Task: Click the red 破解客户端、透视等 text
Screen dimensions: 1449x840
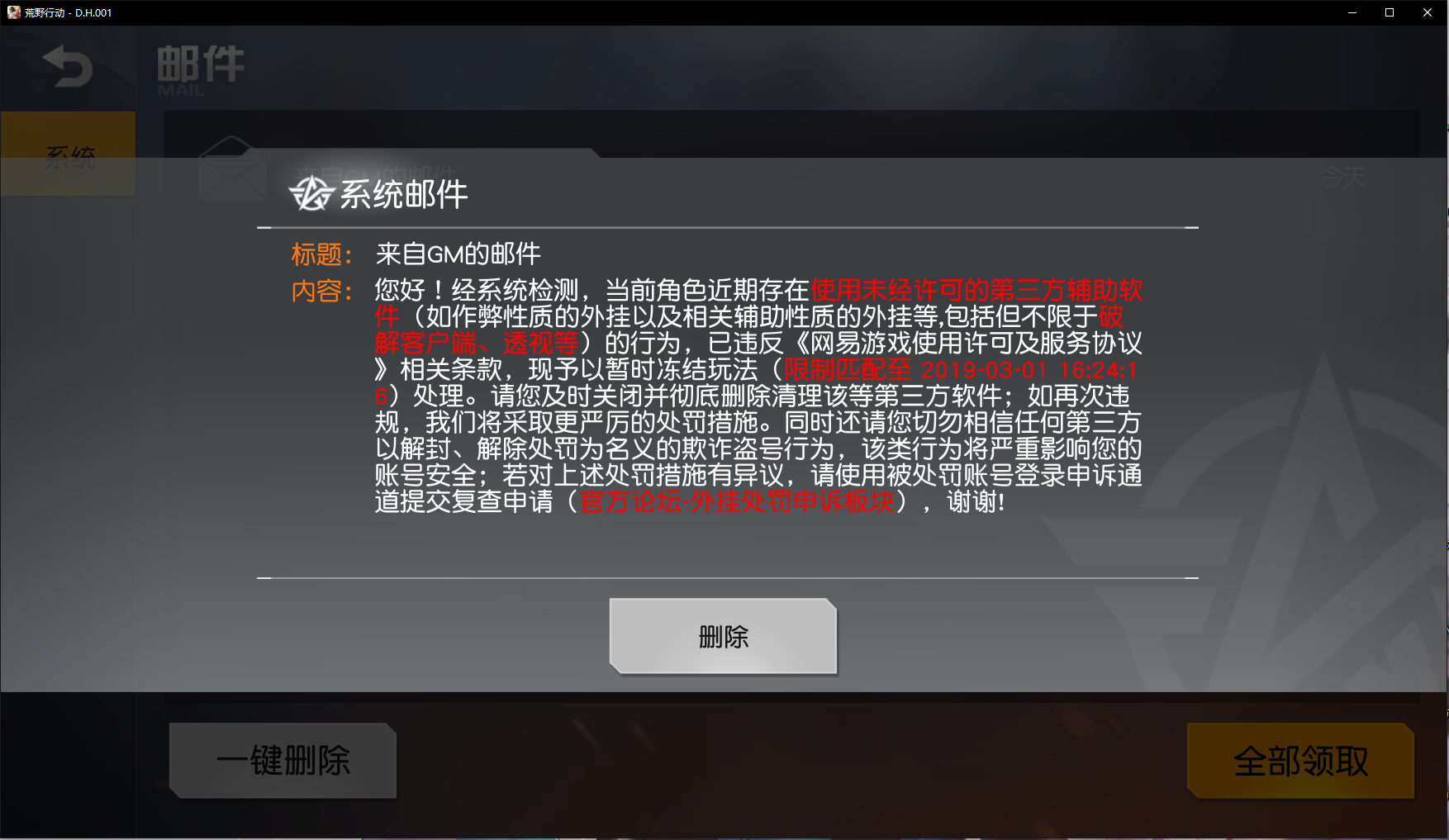Action: point(477,343)
